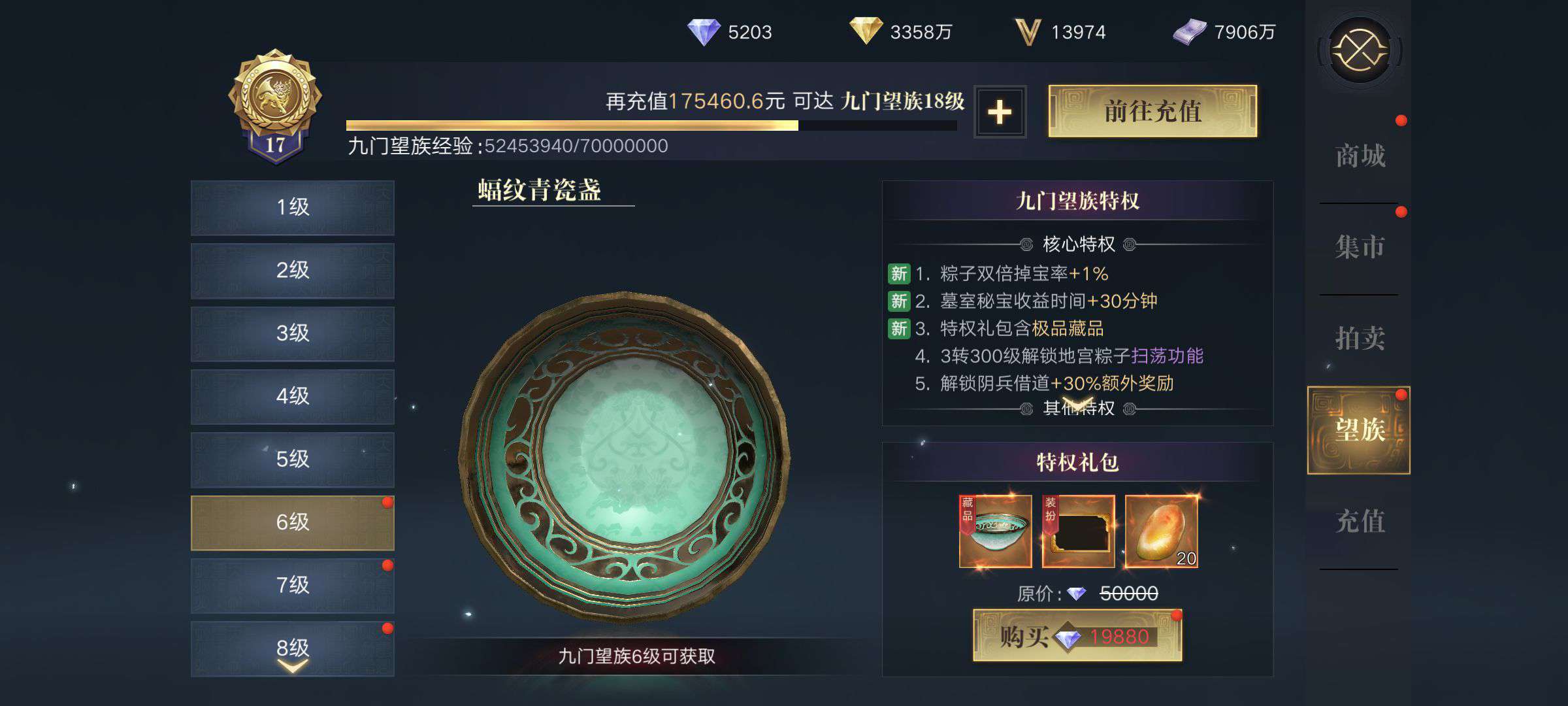Expand the level list with the down chevron
The image size is (1568, 706).
[292, 666]
